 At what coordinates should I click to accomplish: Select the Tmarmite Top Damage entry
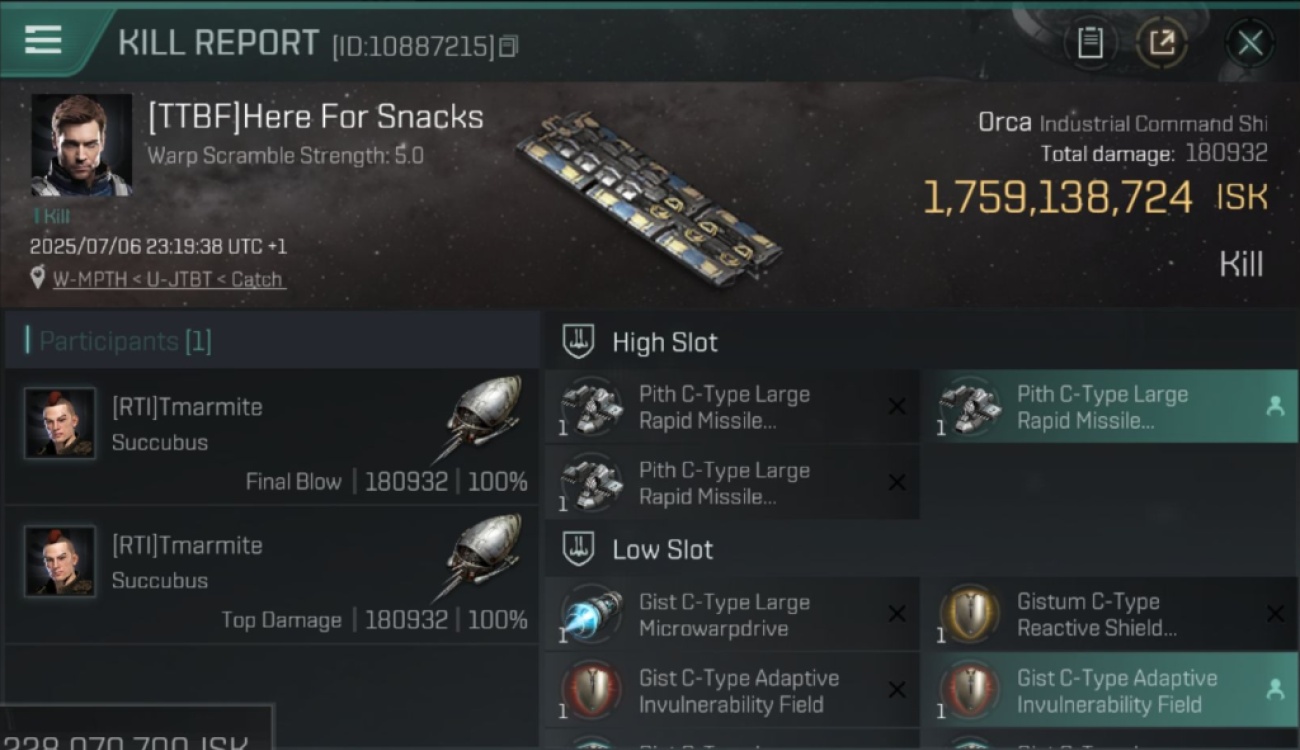[x=271, y=576]
